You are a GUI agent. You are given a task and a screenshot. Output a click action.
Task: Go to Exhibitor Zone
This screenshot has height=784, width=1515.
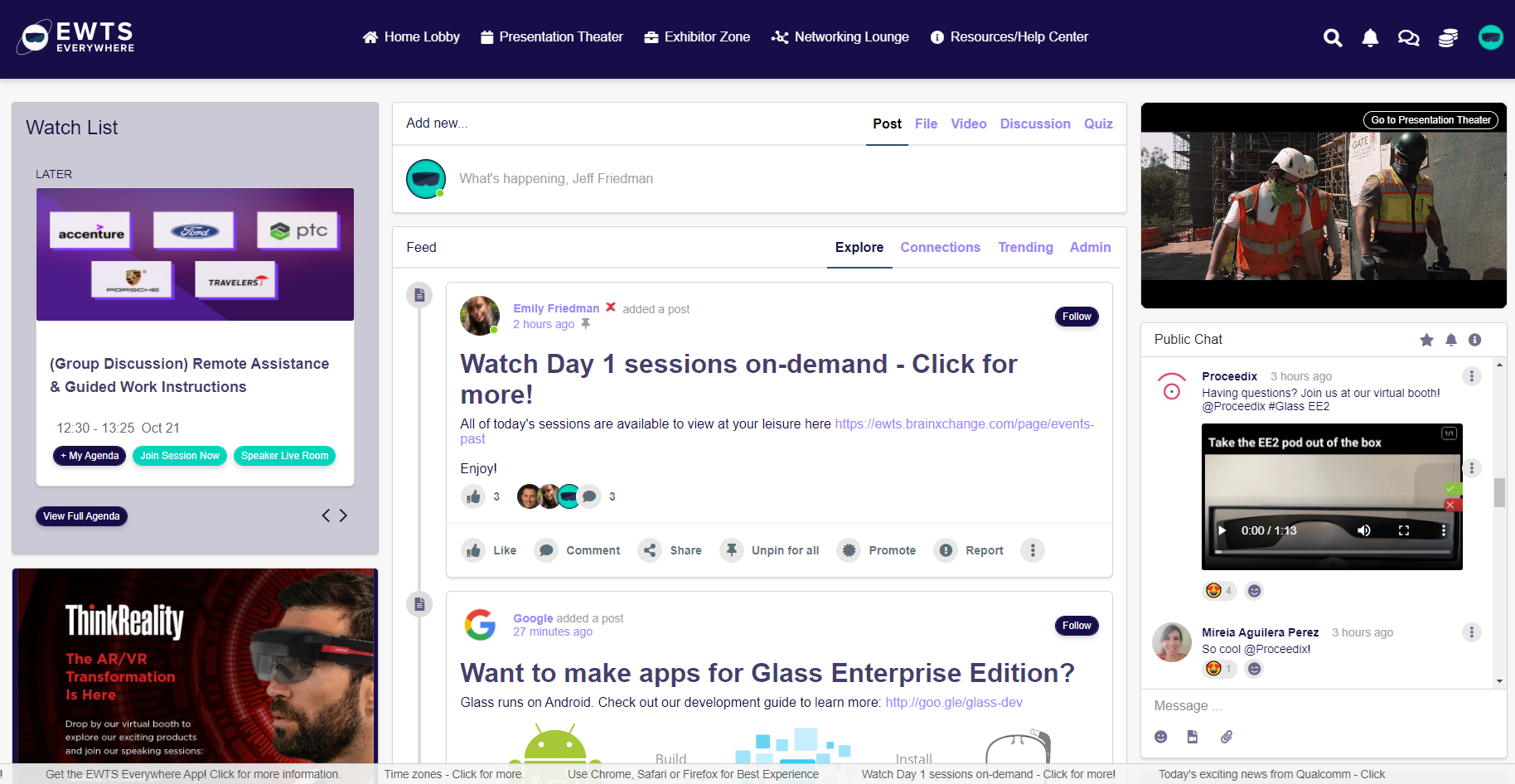pos(698,37)
